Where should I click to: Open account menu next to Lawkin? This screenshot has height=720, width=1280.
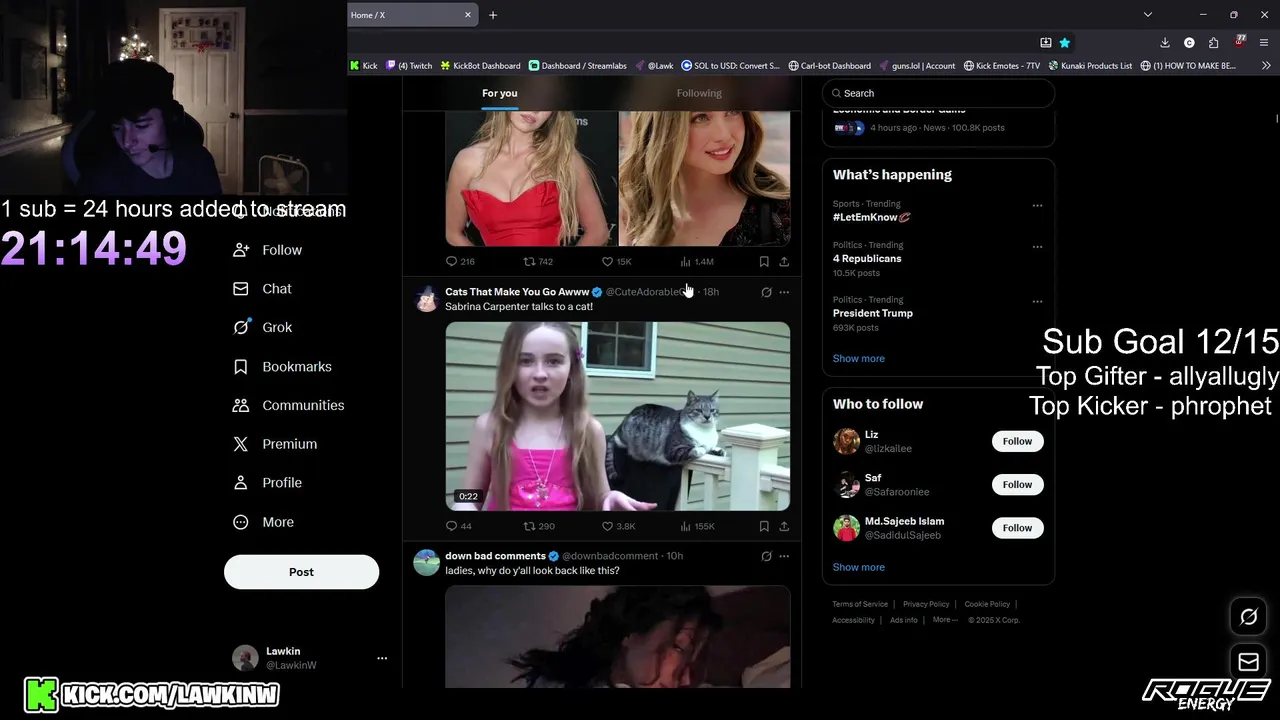pos(381,658)
